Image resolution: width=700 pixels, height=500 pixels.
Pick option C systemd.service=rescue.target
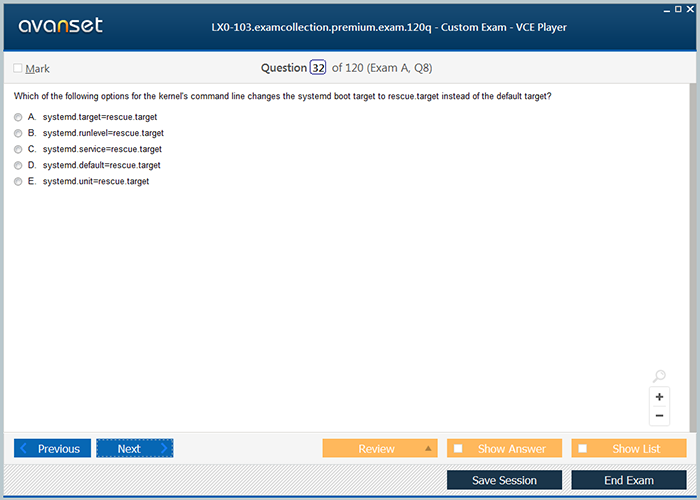tap(18, 149)
